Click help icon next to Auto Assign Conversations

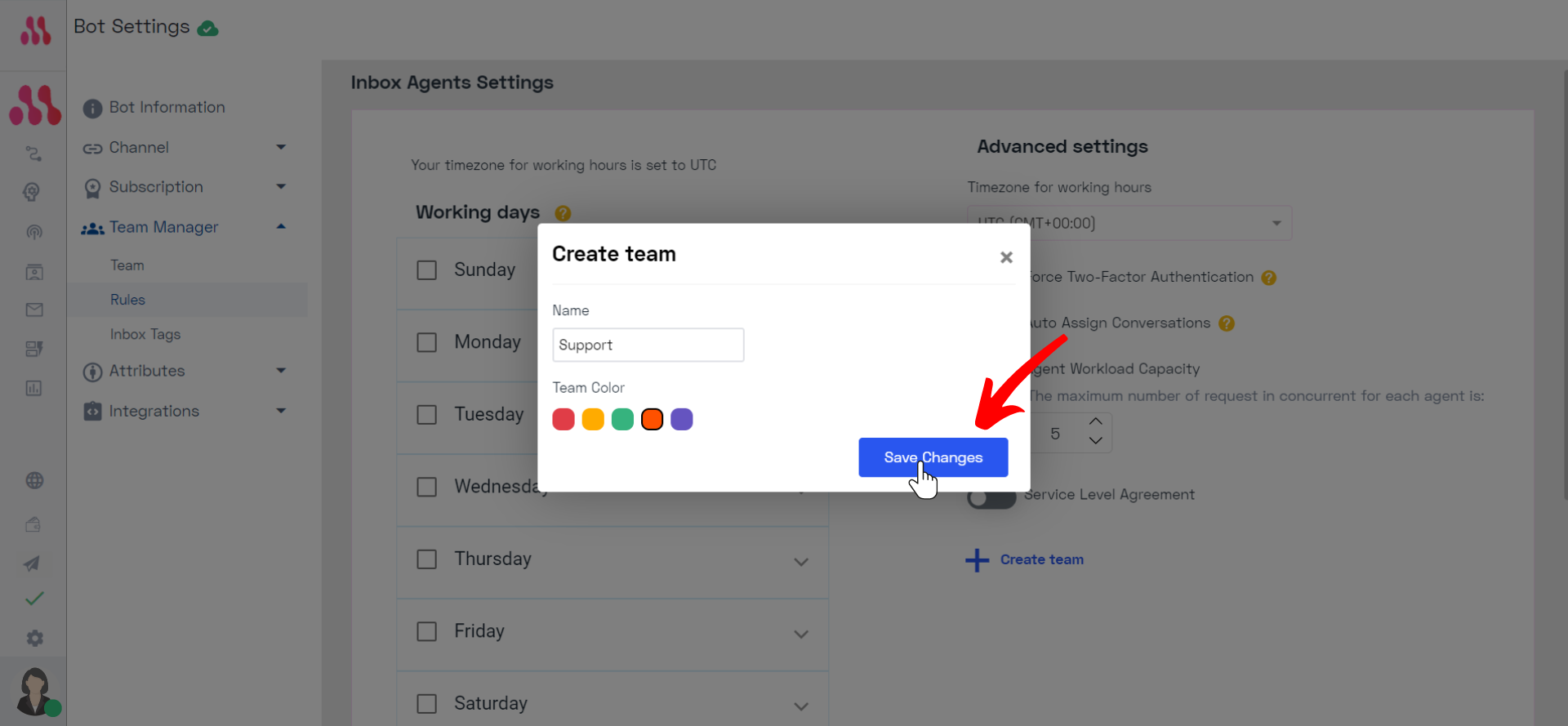click(1227, 323)
